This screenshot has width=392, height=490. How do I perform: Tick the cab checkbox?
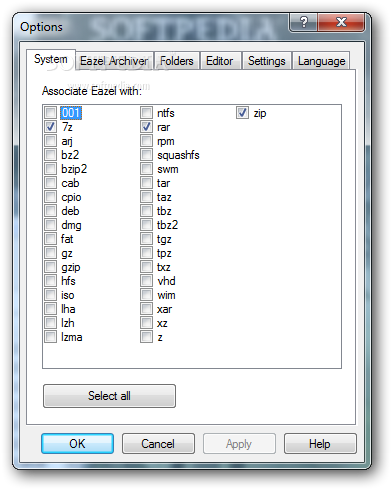(x=51, y=183)
